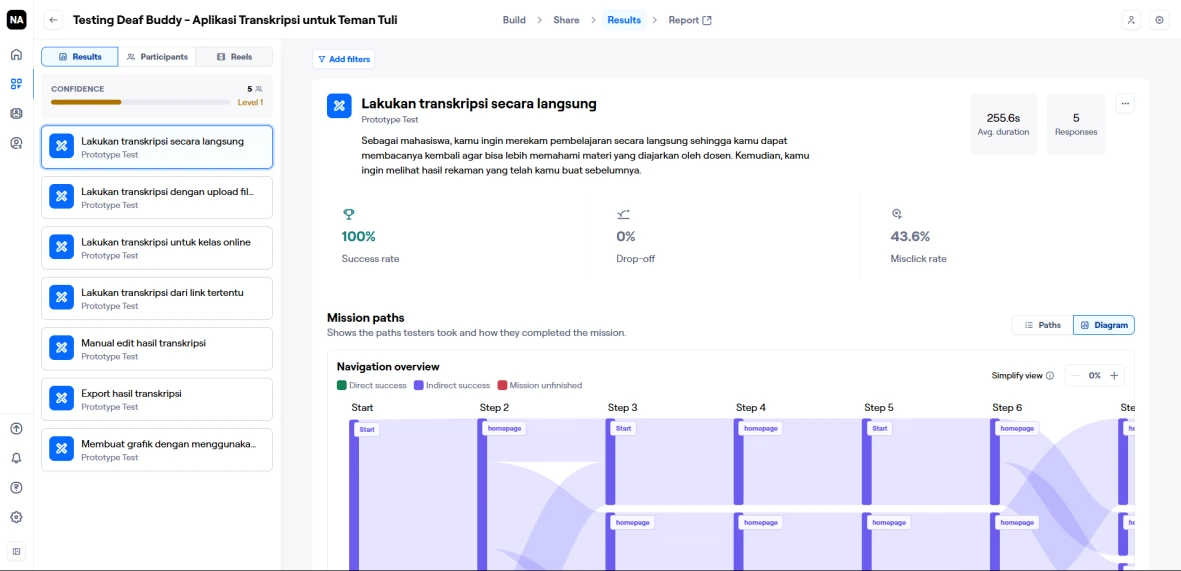Click the 'Navigation overview' heading
The image size is (1181, 571).
388,367
